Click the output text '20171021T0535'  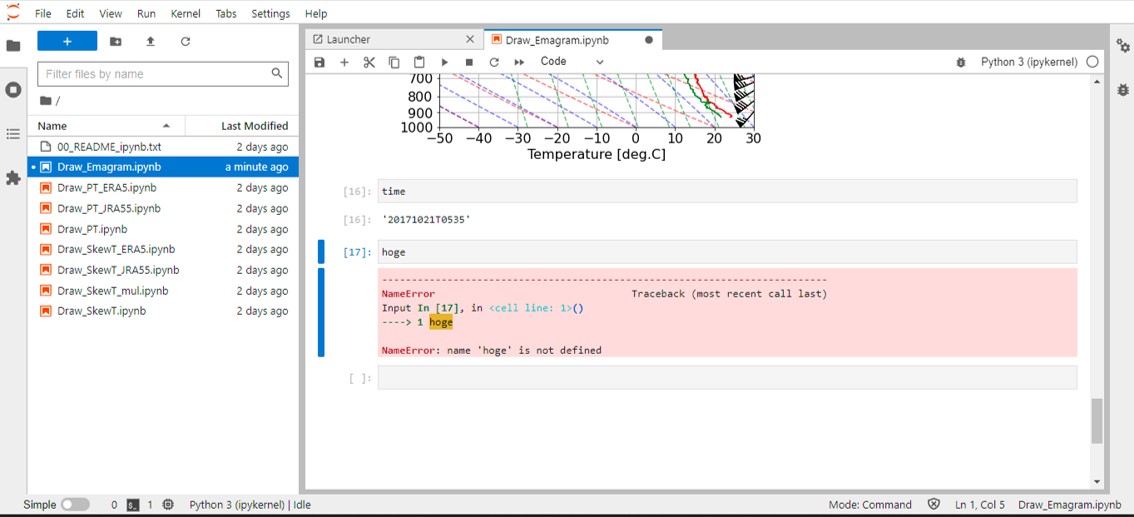point(426,219)
